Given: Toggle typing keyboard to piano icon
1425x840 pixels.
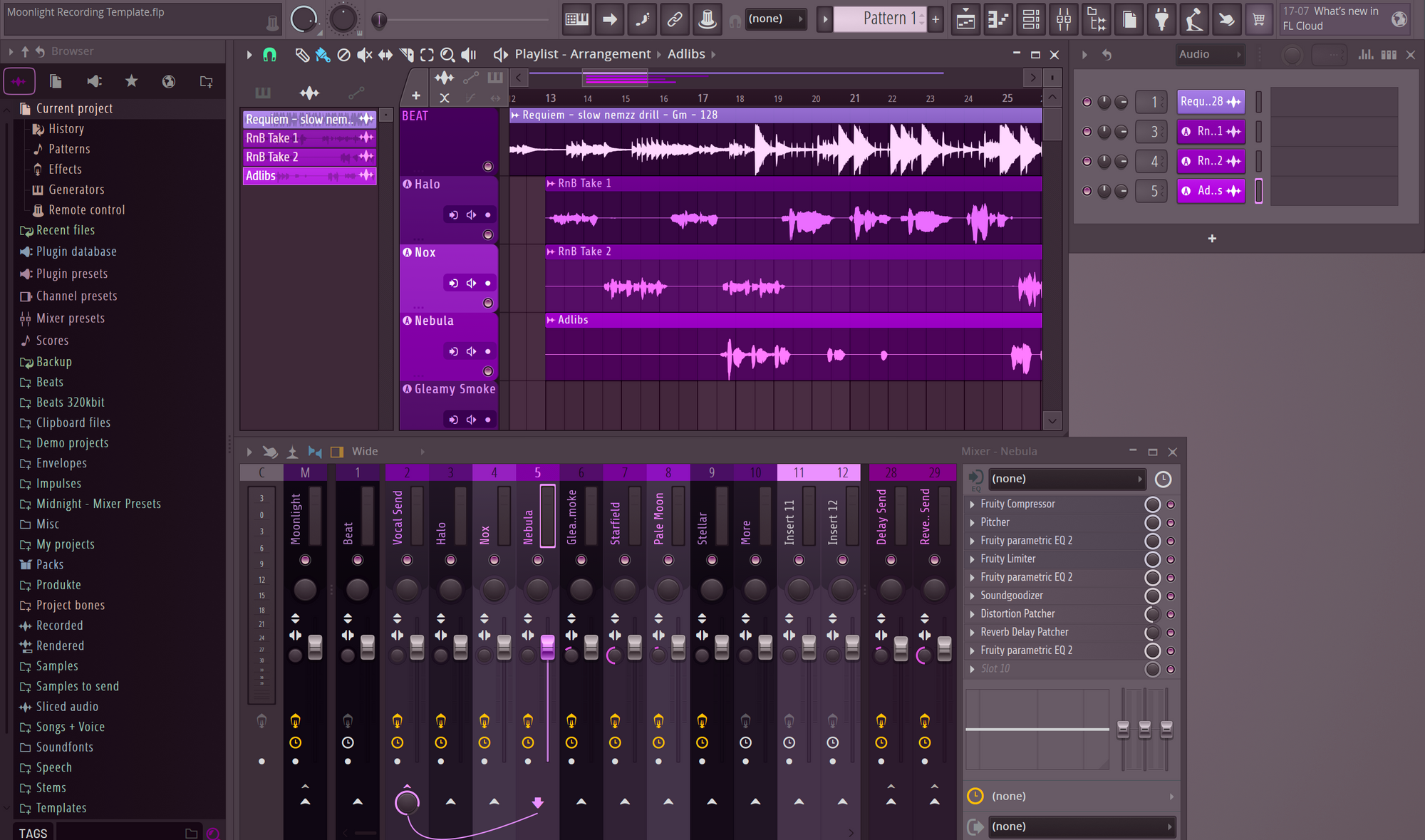Looking at the screenshot, I should 576,19.
